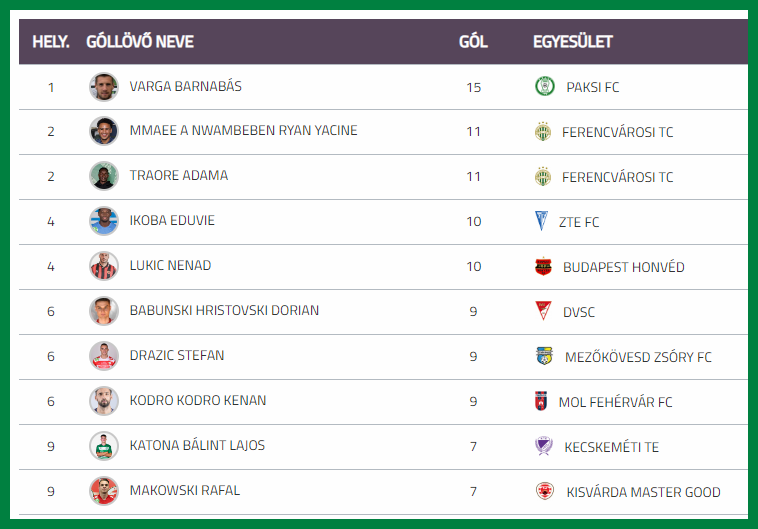This screenshot has height=529, width=758.
Task: Click the DVSC club logo
Action: (543, 311)
